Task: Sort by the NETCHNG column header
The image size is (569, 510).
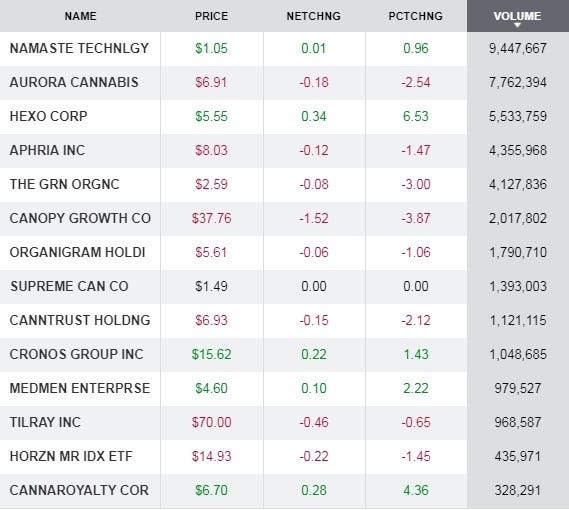Action: tap(314, 16)
